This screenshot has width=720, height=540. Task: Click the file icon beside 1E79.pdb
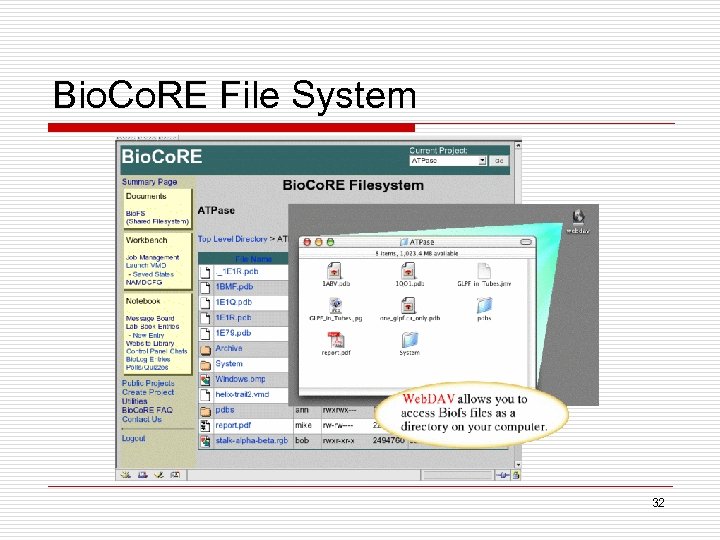[205, 334]
